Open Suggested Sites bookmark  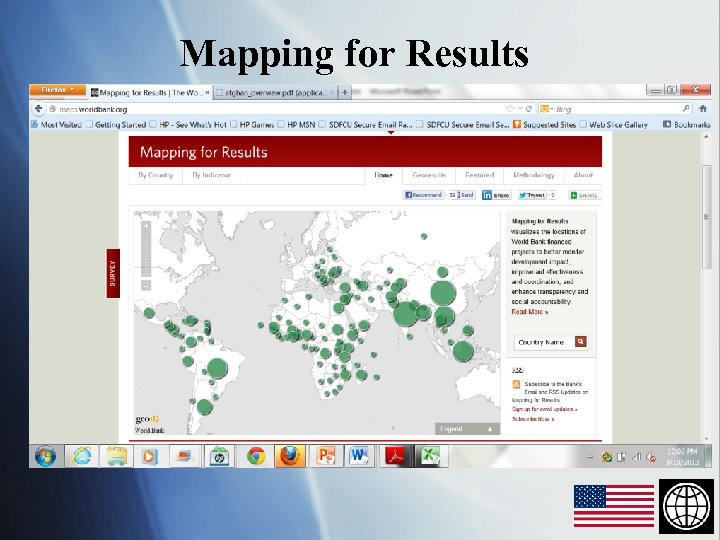point(545,124)
